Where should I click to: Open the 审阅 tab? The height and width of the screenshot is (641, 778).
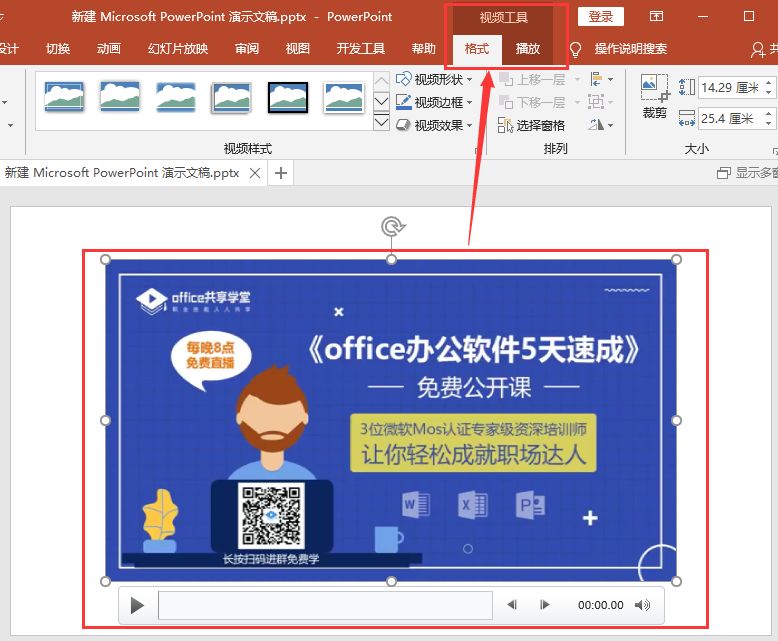[x=247, y=49]
